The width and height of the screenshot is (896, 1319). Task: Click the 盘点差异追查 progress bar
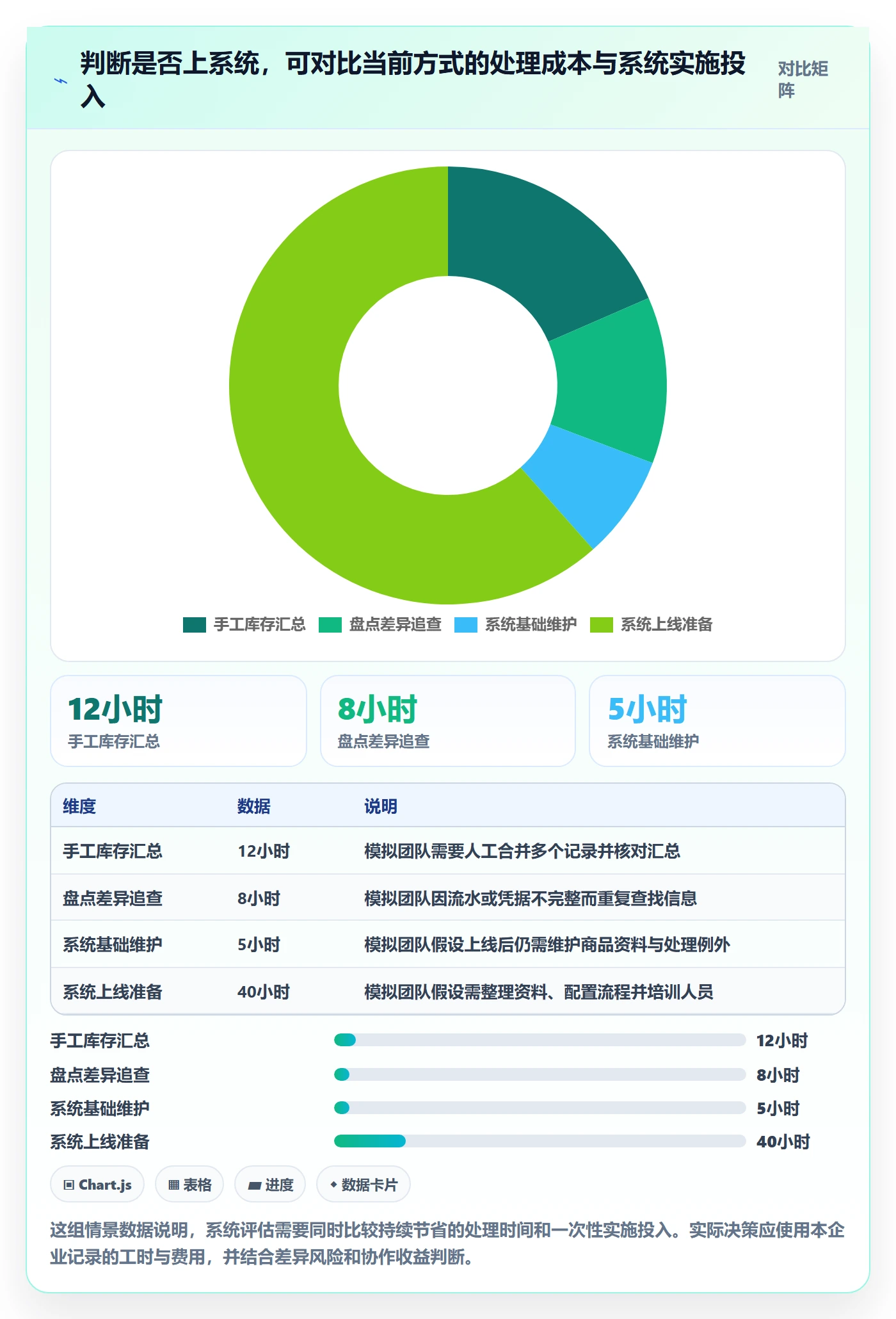point(540,1074)
